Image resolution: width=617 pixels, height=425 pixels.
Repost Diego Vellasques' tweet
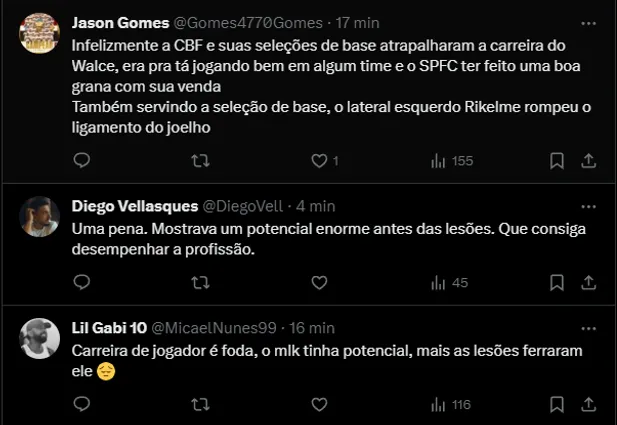pyautogui.click(x=200, y=283)
